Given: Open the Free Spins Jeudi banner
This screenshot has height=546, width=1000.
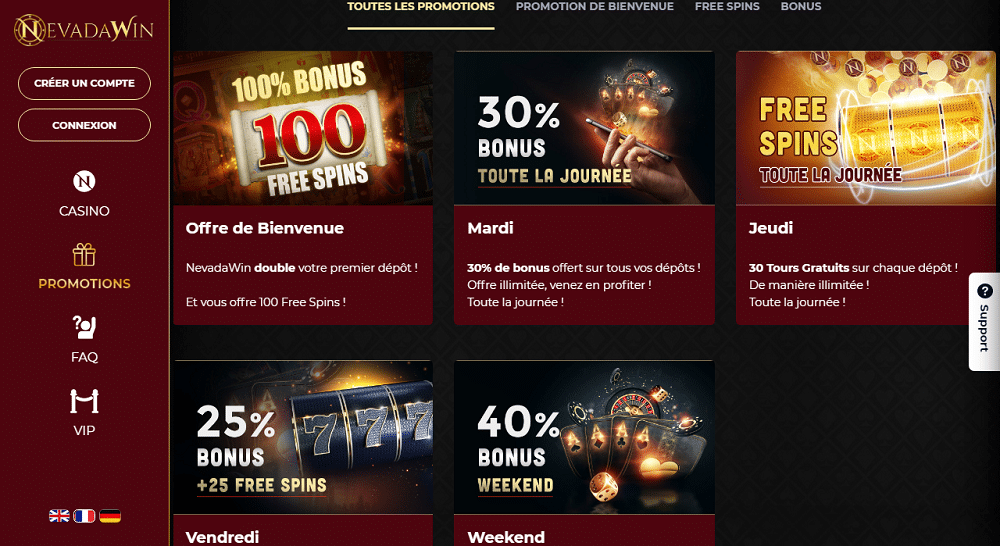Looking at the screenshot, I should 866,128.
